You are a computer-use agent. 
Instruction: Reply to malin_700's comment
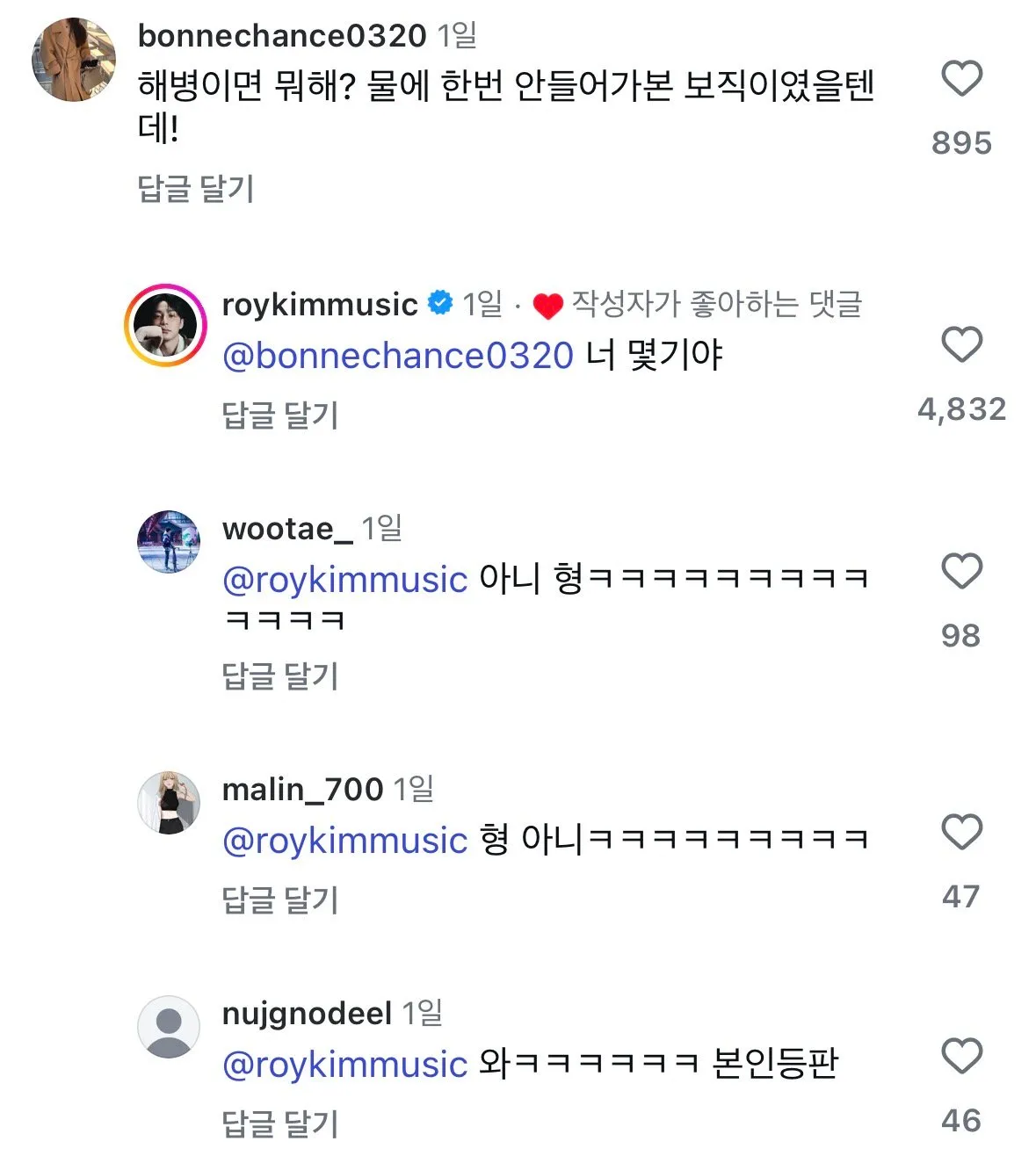point(280,899)
